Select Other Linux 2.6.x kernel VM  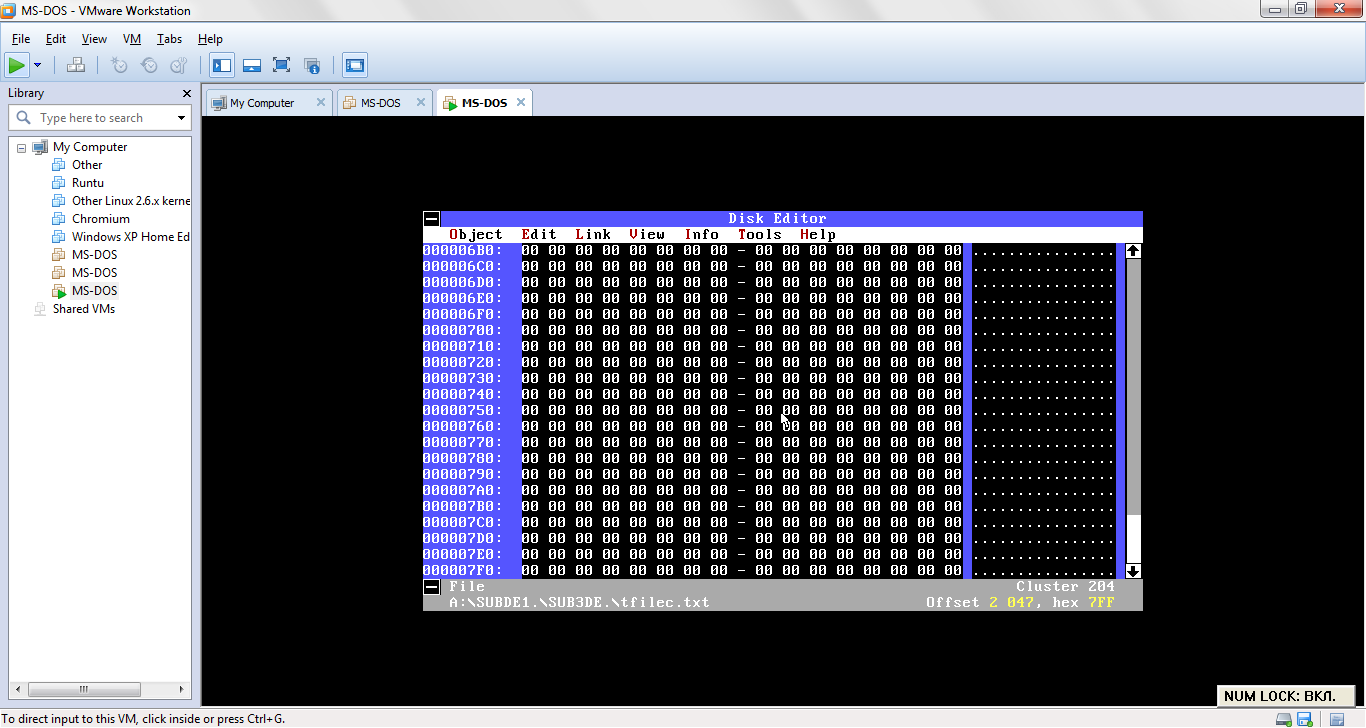130,201
